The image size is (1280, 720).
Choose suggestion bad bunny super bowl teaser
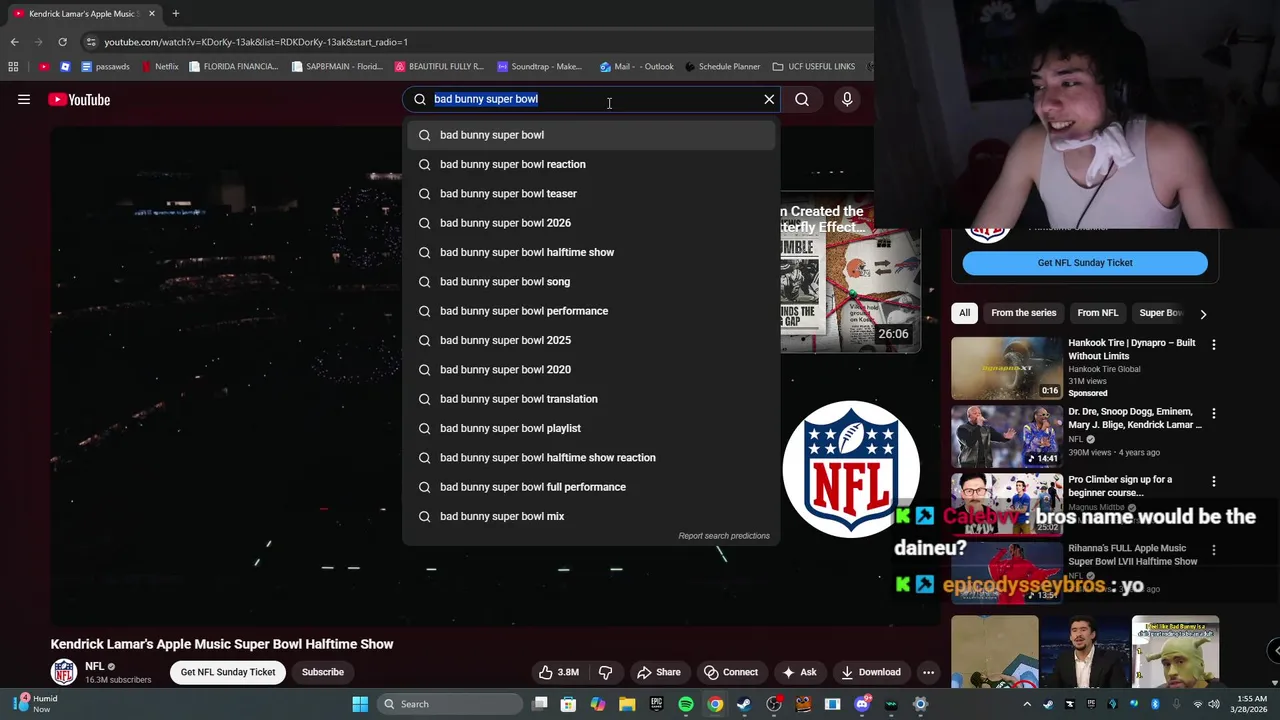click(x=590, y=194)
